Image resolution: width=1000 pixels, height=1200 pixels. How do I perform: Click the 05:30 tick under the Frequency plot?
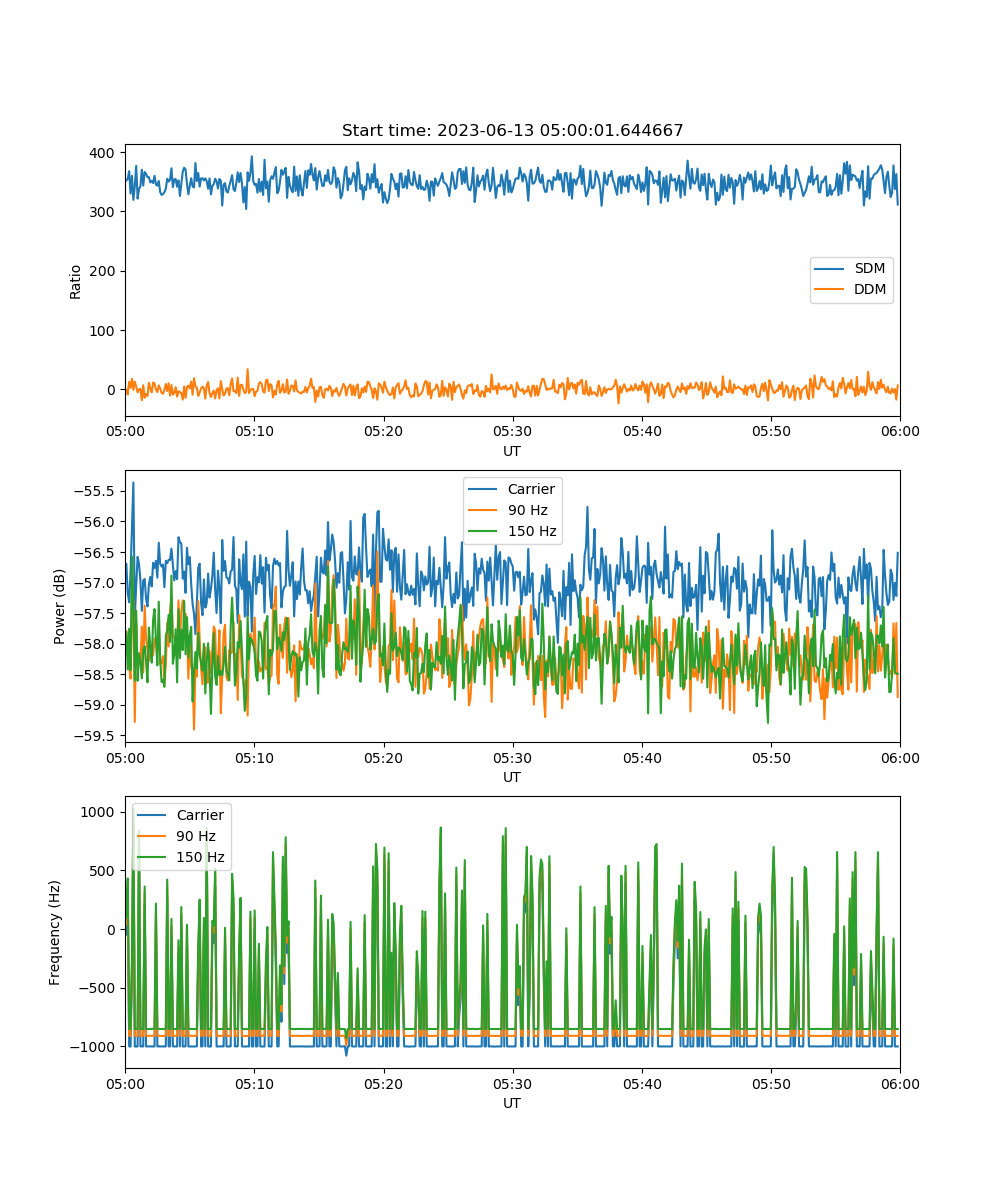512,1083
